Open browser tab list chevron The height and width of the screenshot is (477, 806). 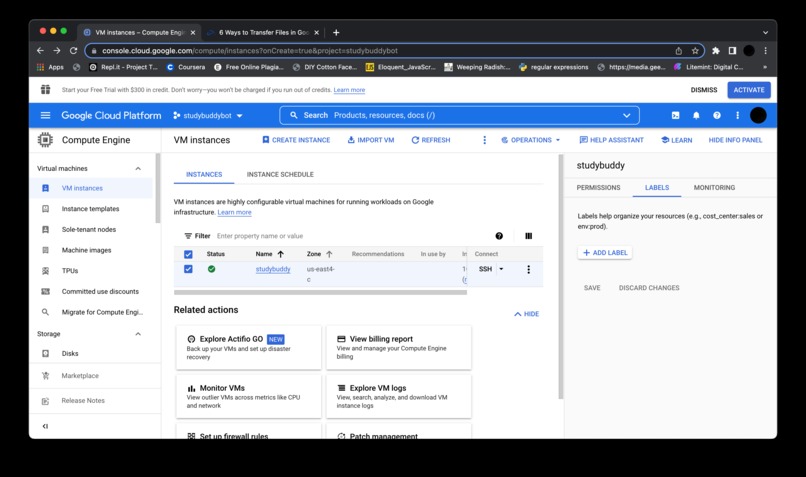pyautogui.click(x=765, y=32)
